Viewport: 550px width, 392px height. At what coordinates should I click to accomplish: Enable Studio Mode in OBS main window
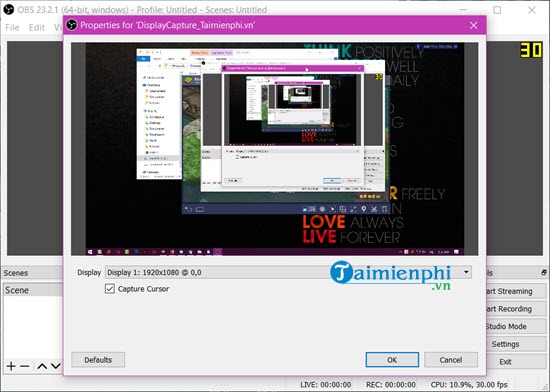click(x=515, y=326)
